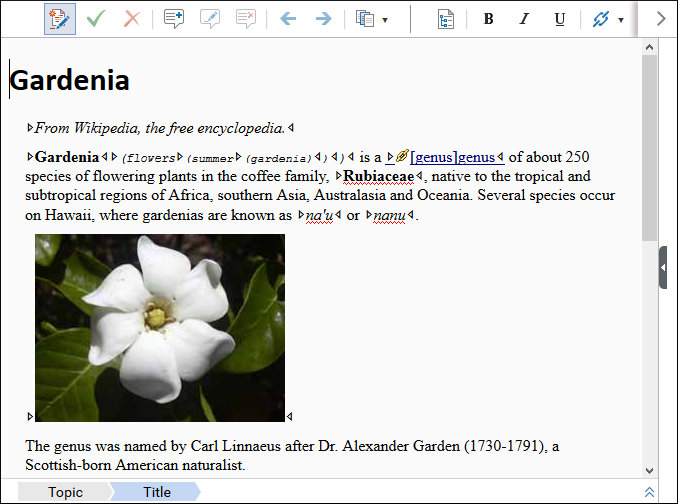Add a new comment
Viewport: 678px width, 504px height.
click(x=174, y=19)
